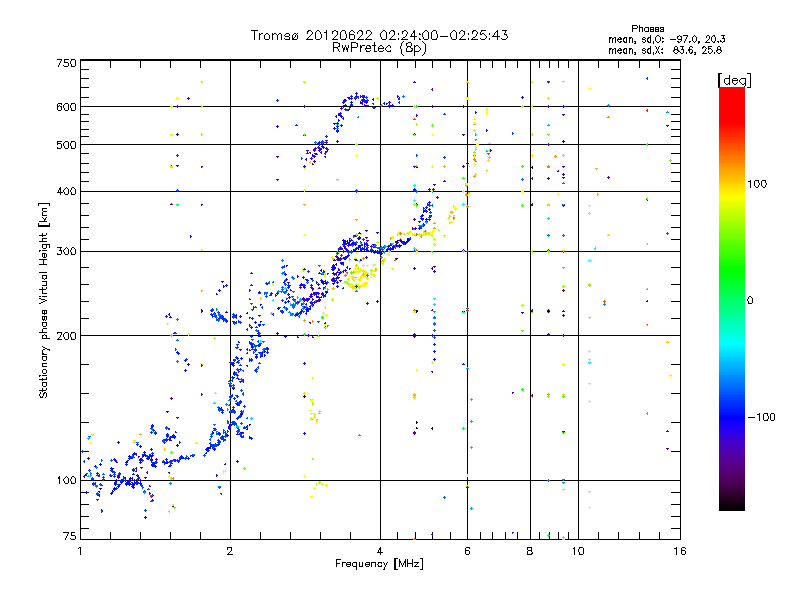Click the x-axis '8' tick label

[x=530, y=551]
